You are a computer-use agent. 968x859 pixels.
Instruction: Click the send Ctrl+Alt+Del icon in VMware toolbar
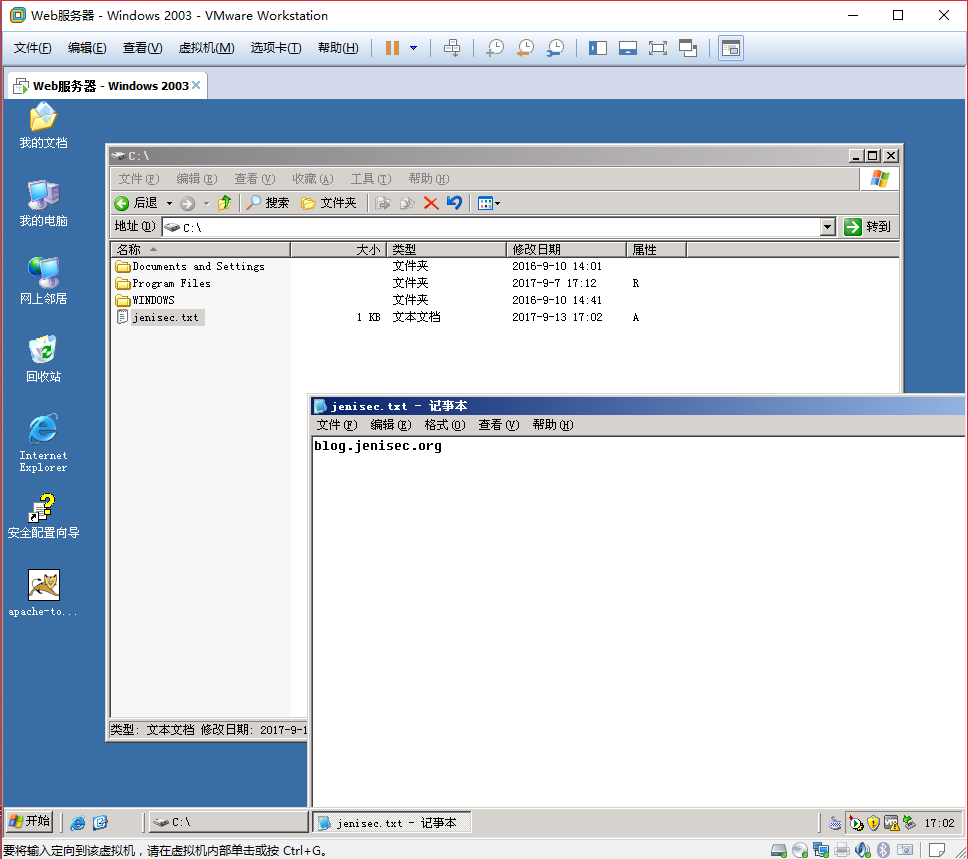coord(452,48)
